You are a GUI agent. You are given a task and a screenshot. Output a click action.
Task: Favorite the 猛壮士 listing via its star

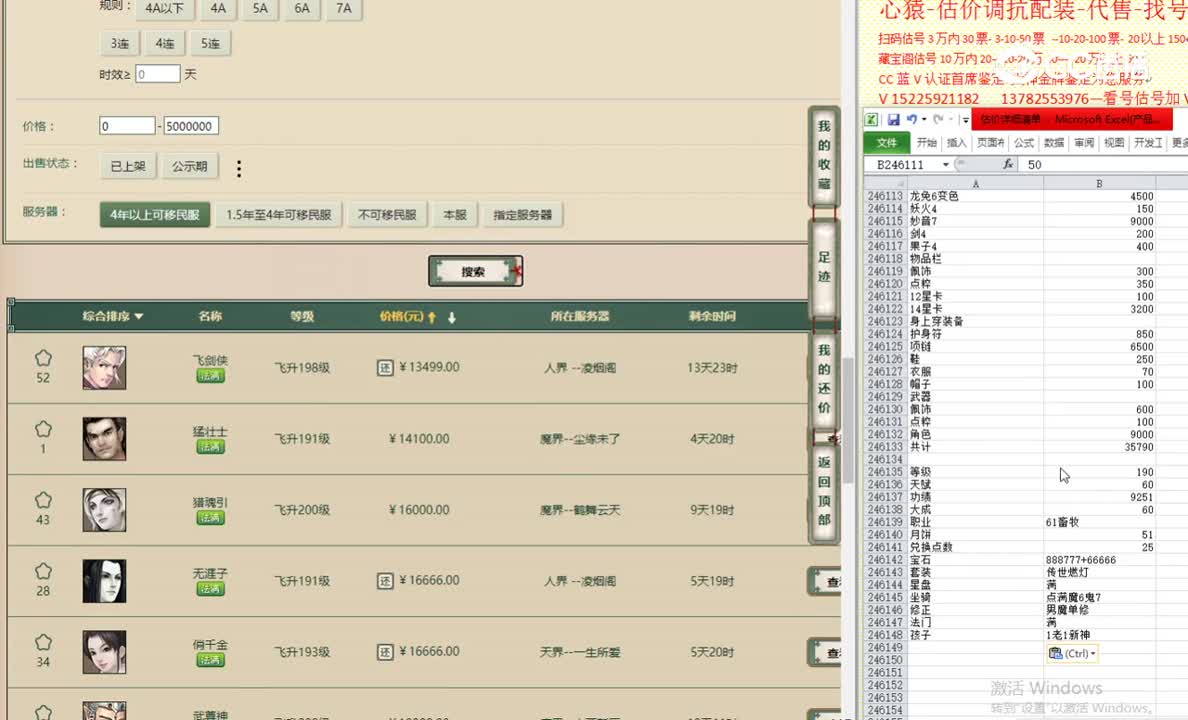pyautogui.click(x=43, y=429)
